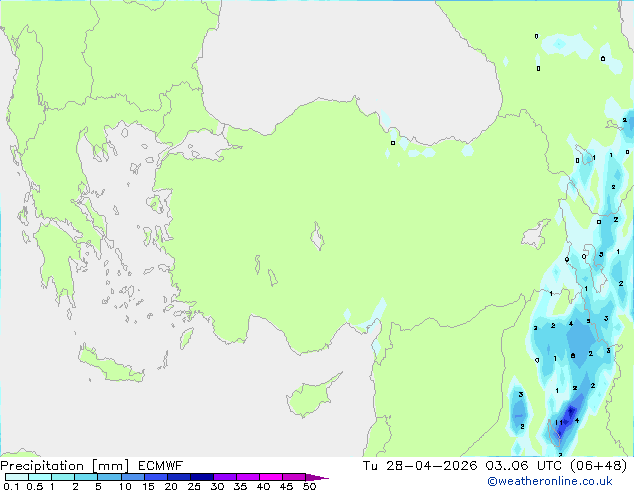Select the 15–20 mm legend swatch
The width and height of the screenshot is (634, 490).
pos(155,477)
